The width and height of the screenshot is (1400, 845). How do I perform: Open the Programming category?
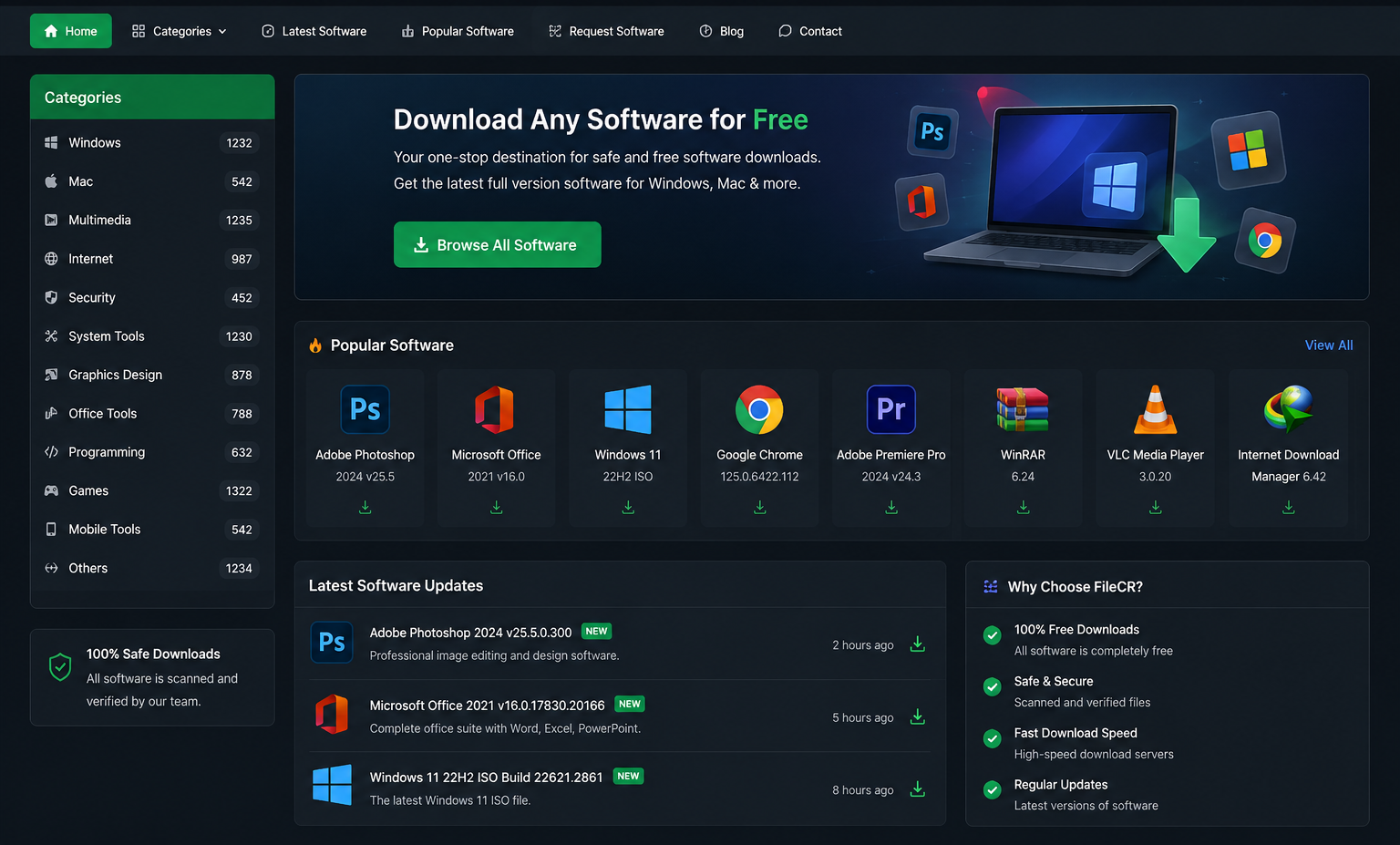coord(152,452)
